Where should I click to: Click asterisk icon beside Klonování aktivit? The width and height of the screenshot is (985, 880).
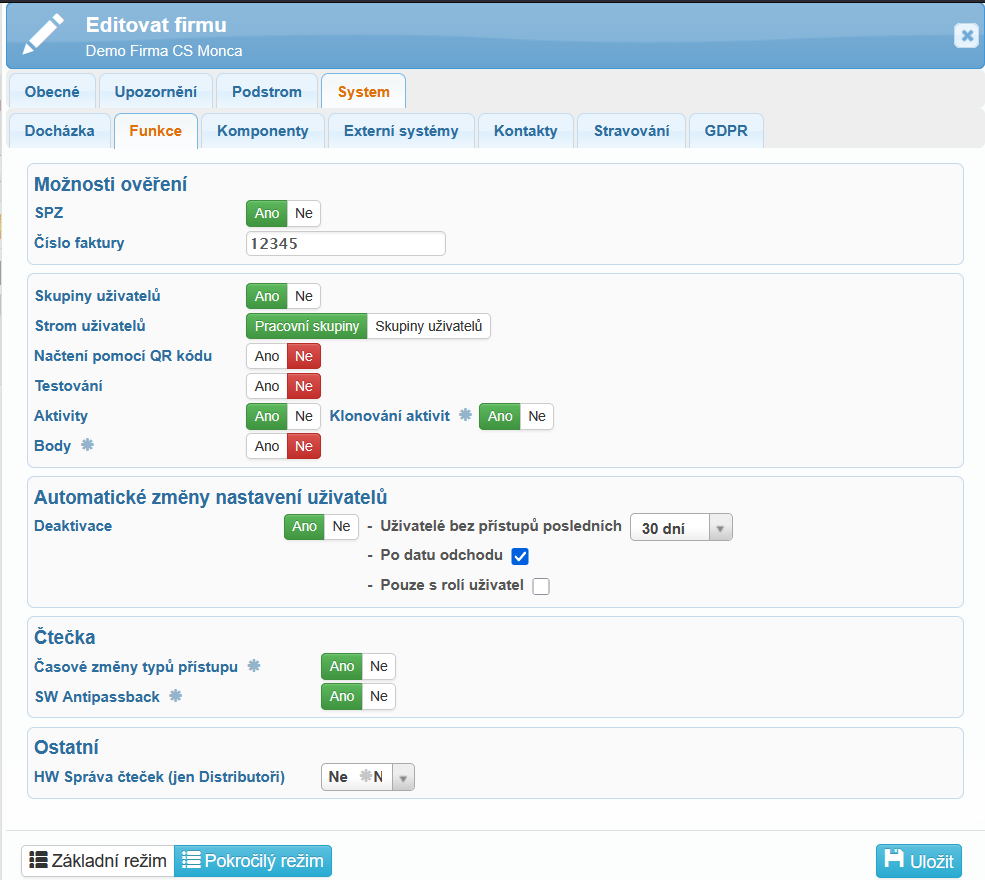tap(465, 416)
